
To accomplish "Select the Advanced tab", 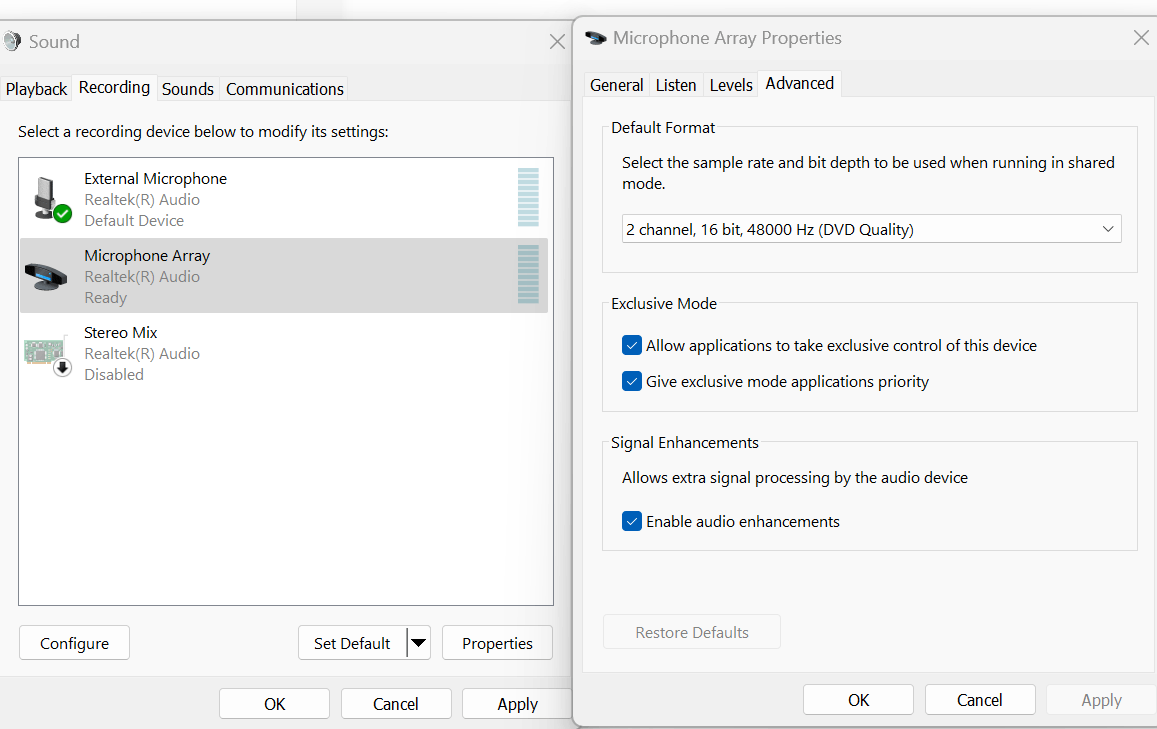I will tap(800, 83).
